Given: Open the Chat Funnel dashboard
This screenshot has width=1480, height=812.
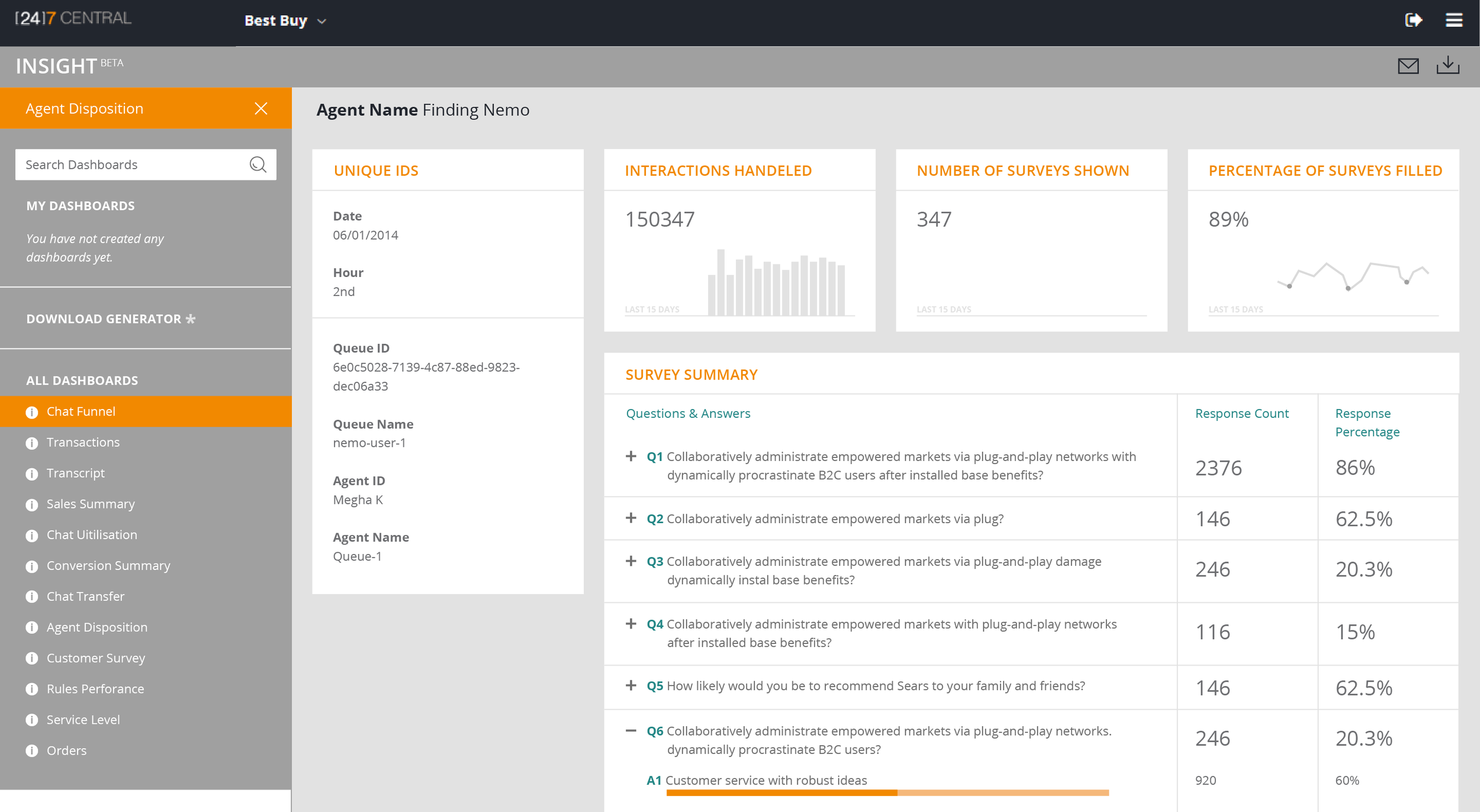Looking at the screenshot, I should (81, 411).
